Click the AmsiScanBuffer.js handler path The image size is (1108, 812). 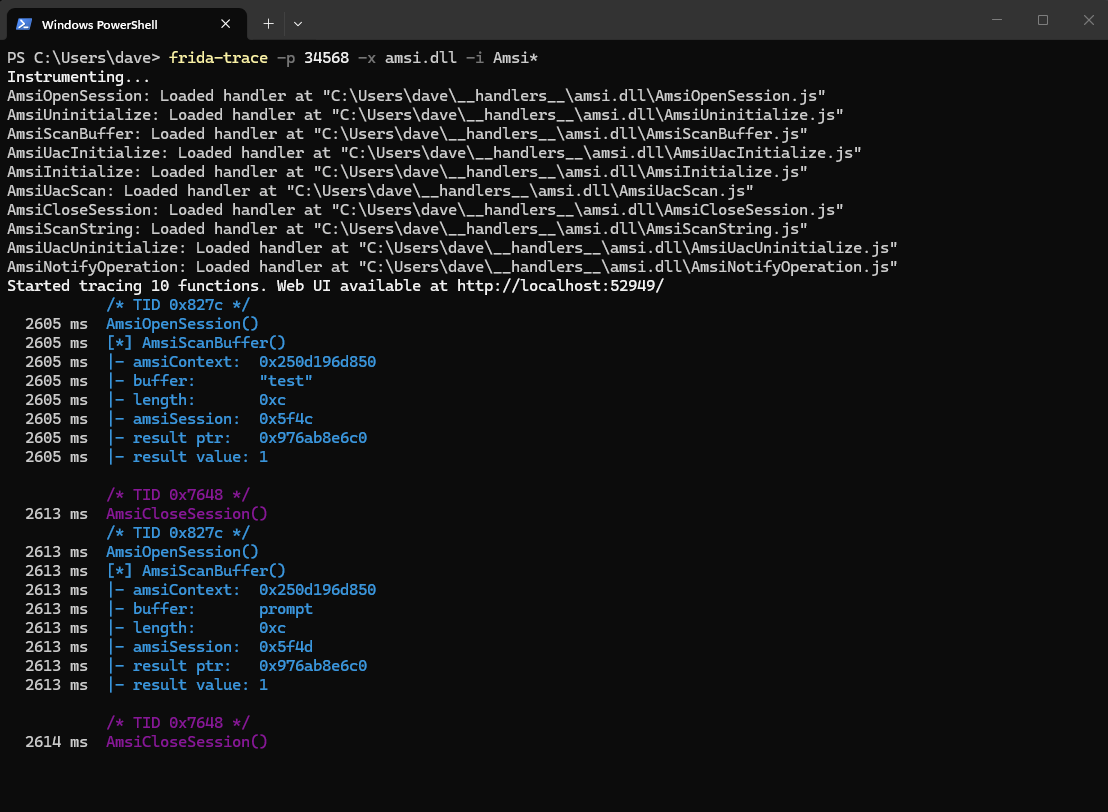coord(560,134)
